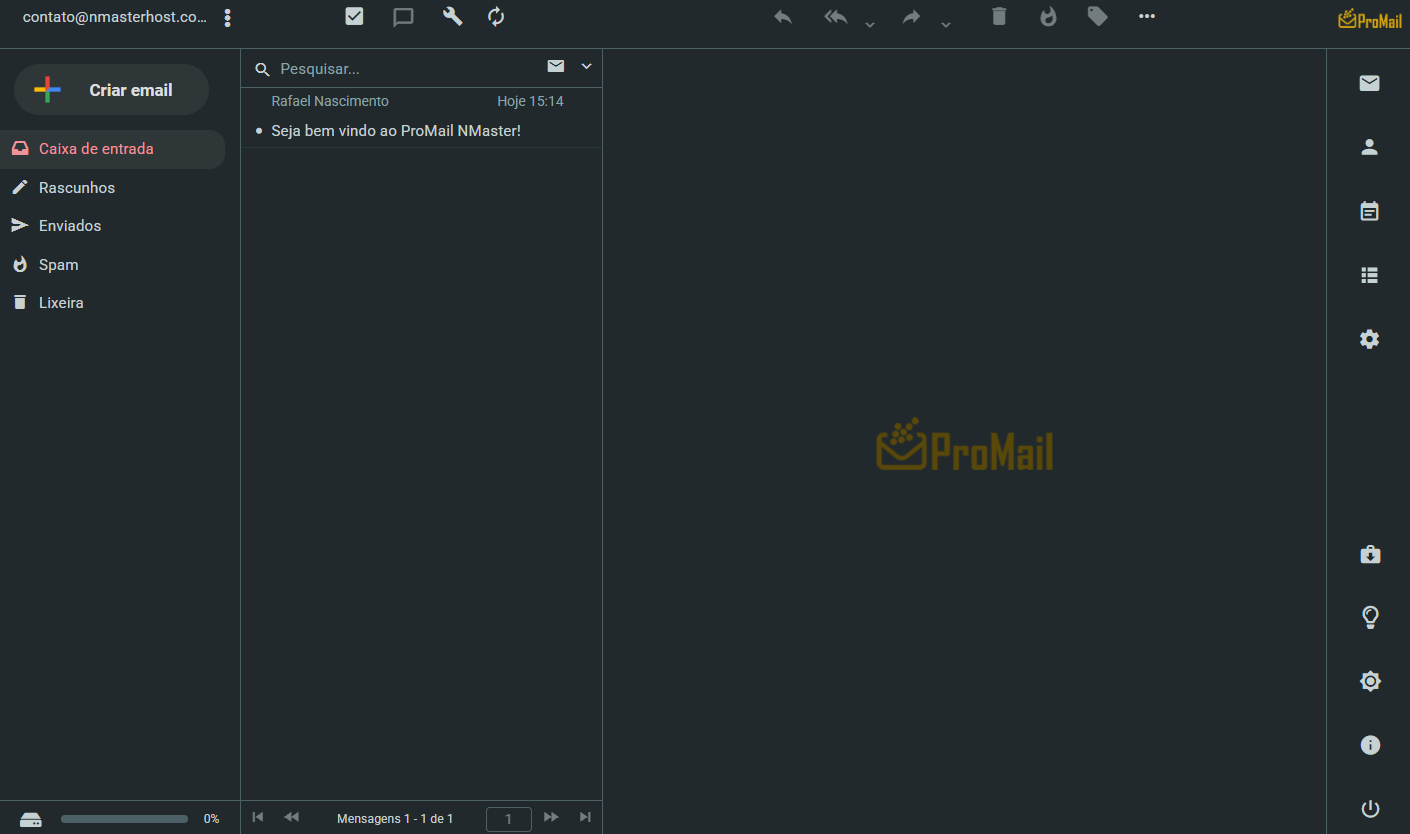Open the Enviados folder
1410x834 pixels.
(112, 226)
